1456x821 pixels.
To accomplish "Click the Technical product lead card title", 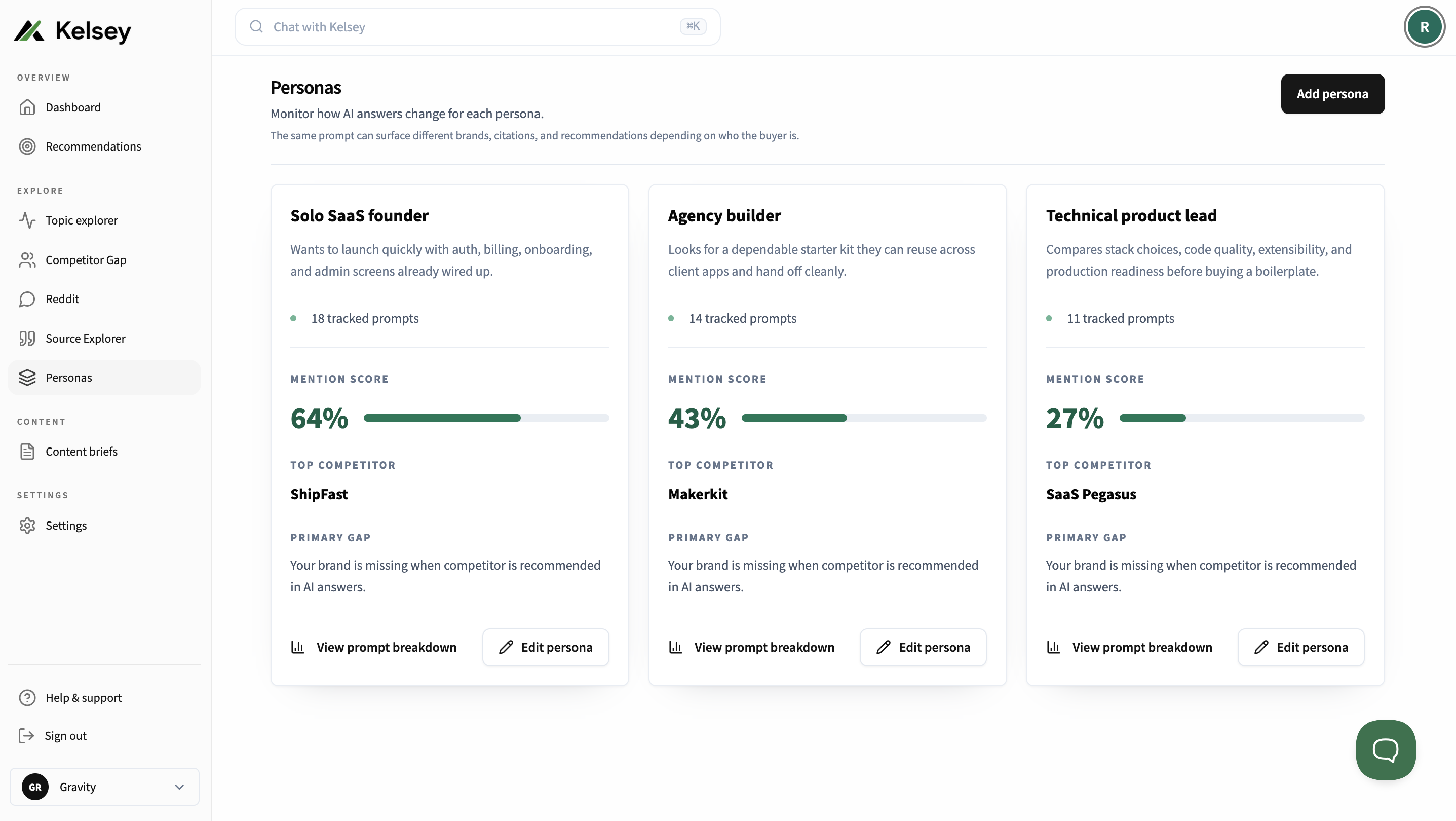I will (1132, 215).
